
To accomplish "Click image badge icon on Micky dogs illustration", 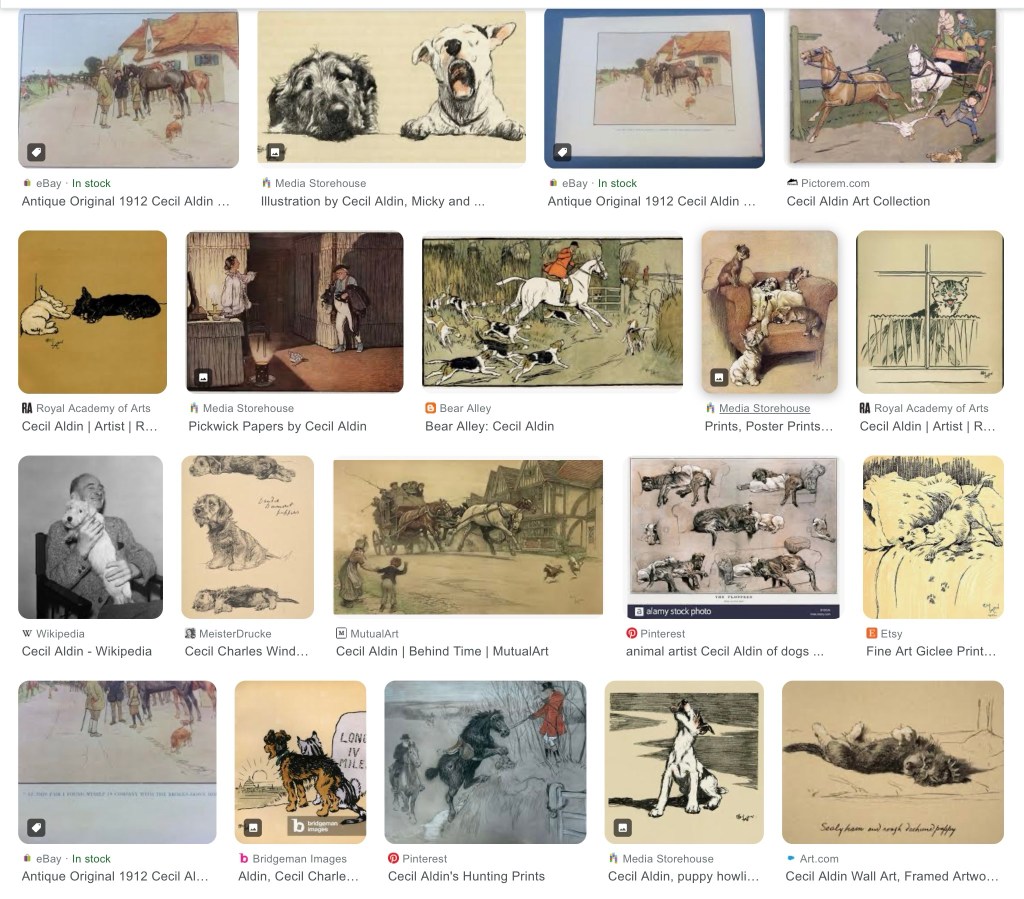I will [275, 152].
